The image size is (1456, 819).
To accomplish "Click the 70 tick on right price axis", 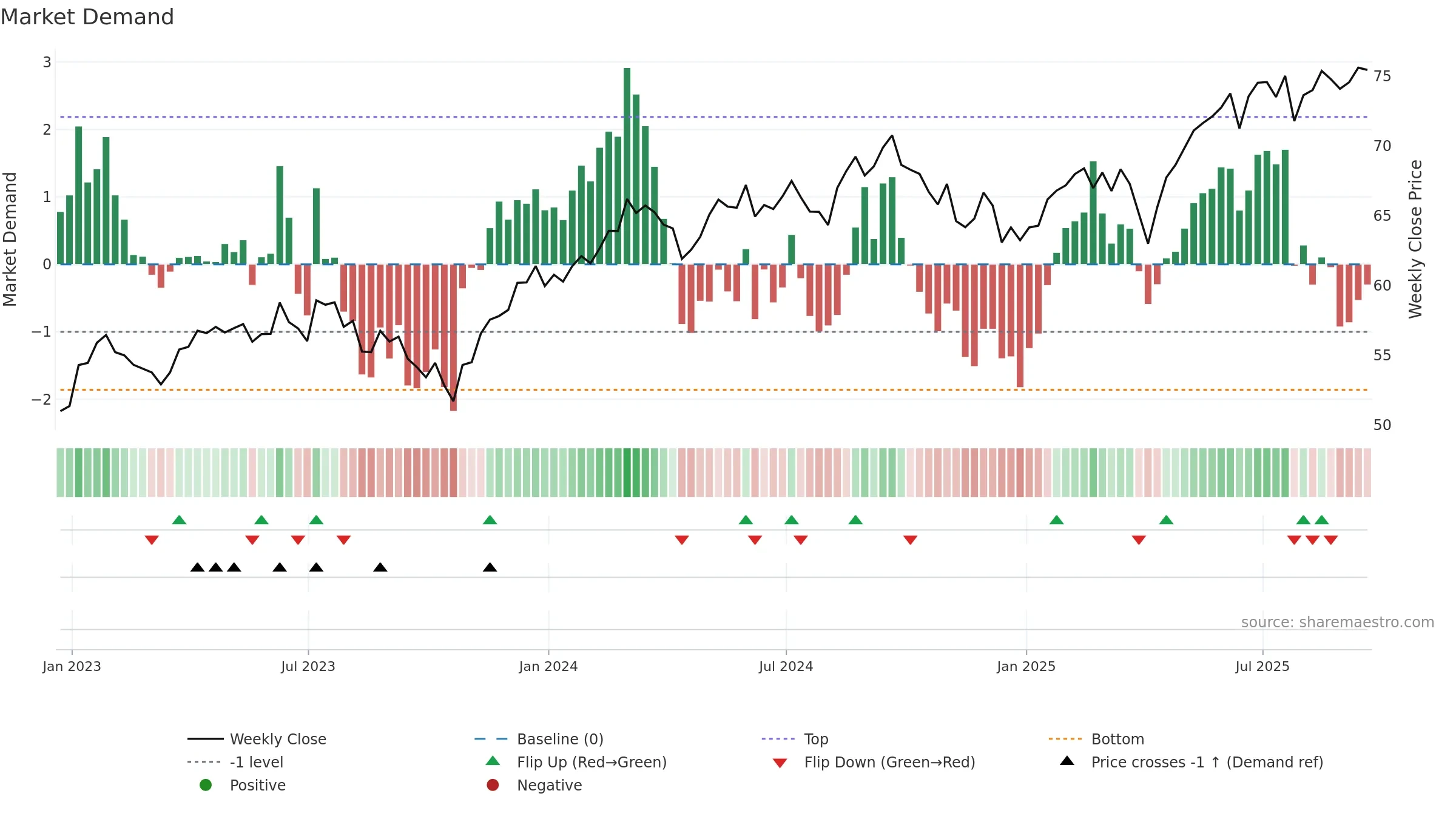I will tap(1383, 146).
